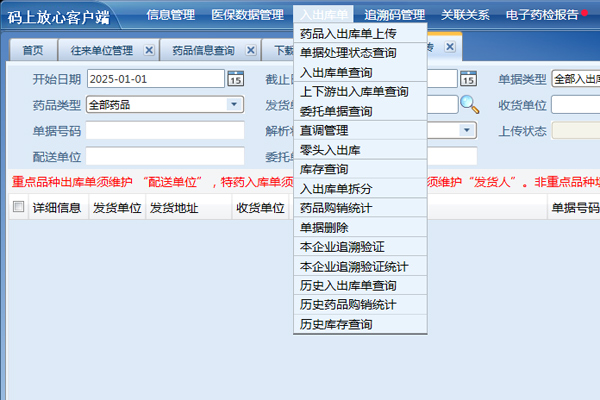Open the 追溯码管理 menu
Image resolution: width=600 pixels, height=400 pixels.
click(x=395, y=14)
